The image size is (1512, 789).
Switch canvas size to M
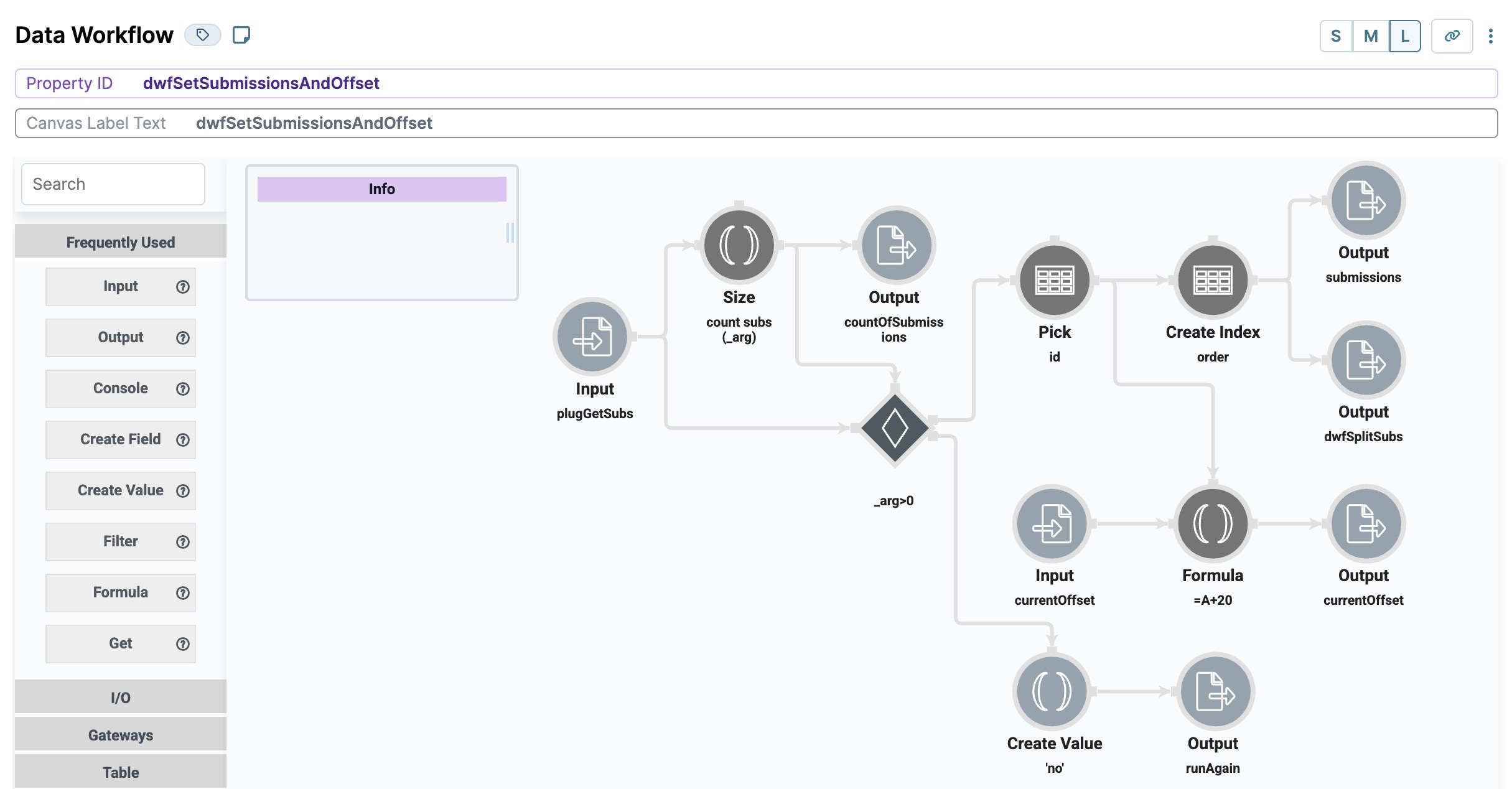[1370, 36]
